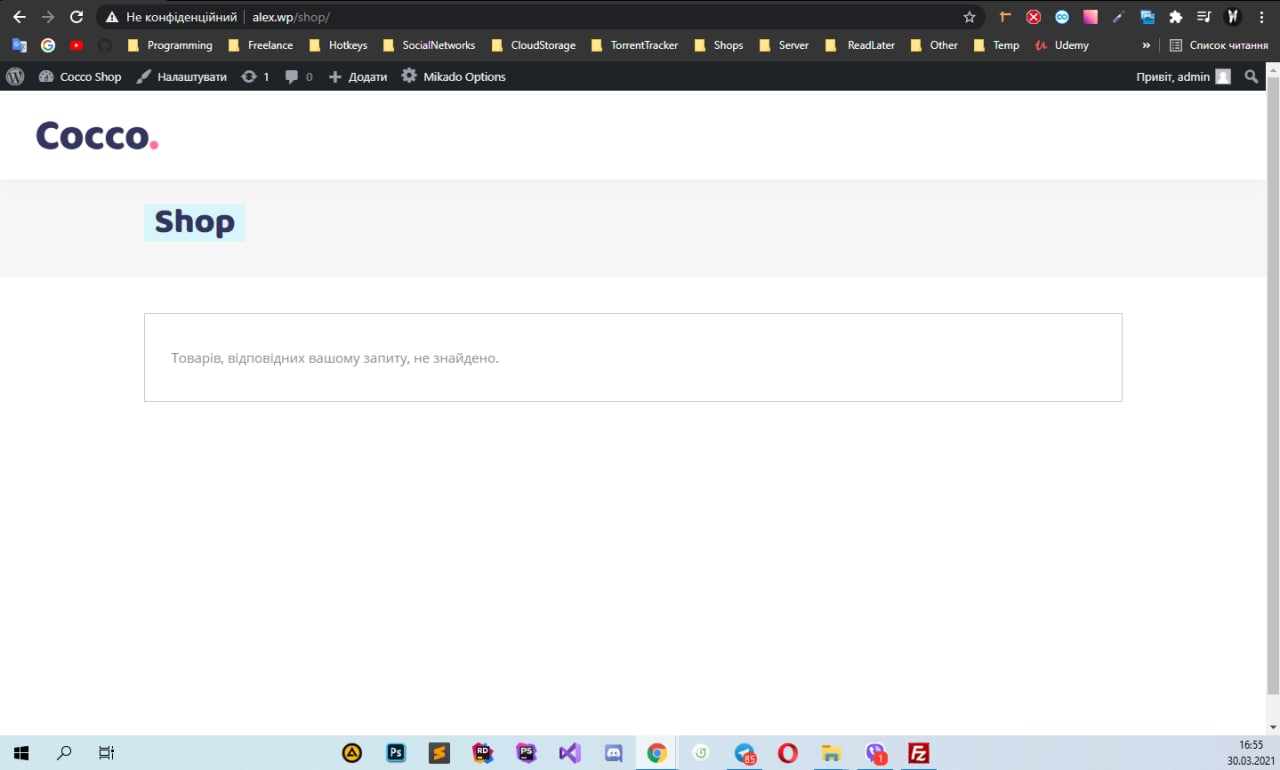Open the Shops bookmarks folder
Viewport: 1280px width, 770px height.
point(719,45)
